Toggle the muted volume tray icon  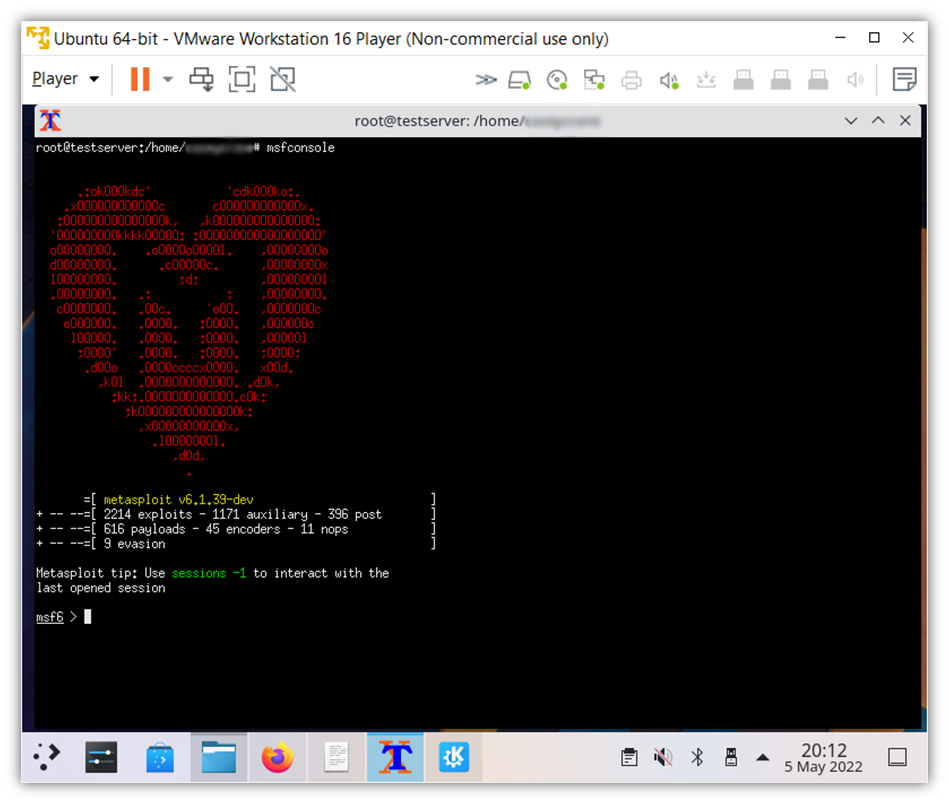663,757
